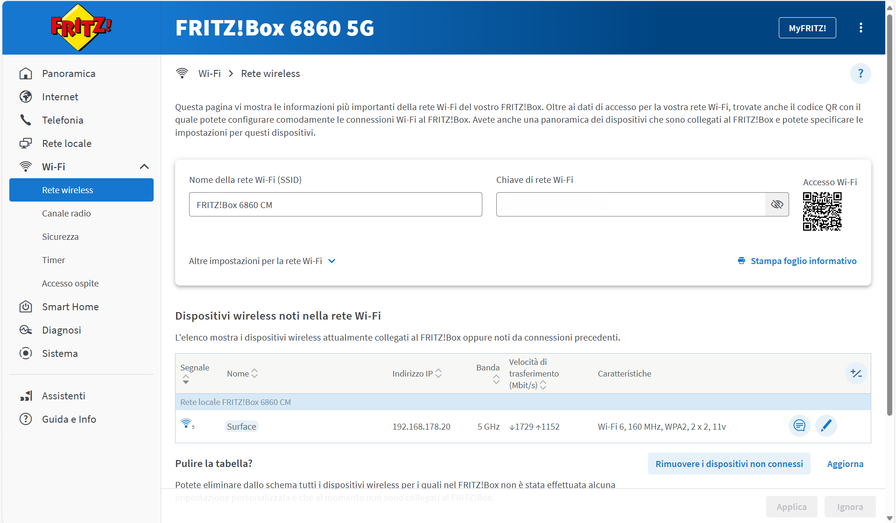Open the three-dot options menu
896x523 pixels.
[861, 27]
